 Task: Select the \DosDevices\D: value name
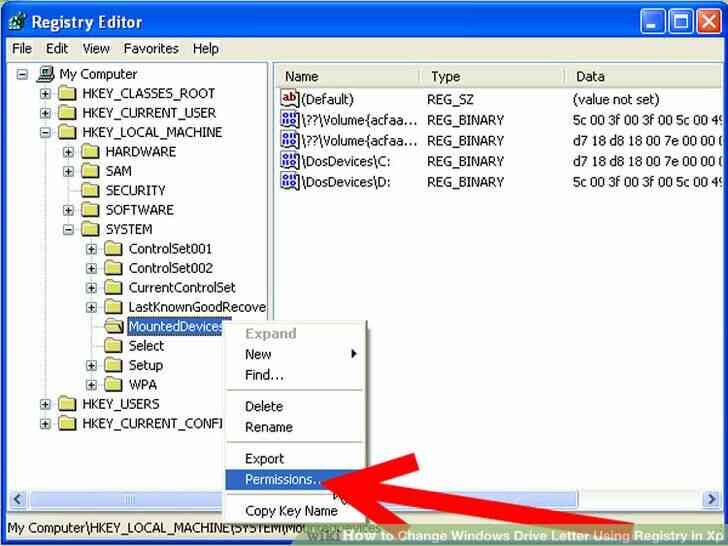point(346,182)
